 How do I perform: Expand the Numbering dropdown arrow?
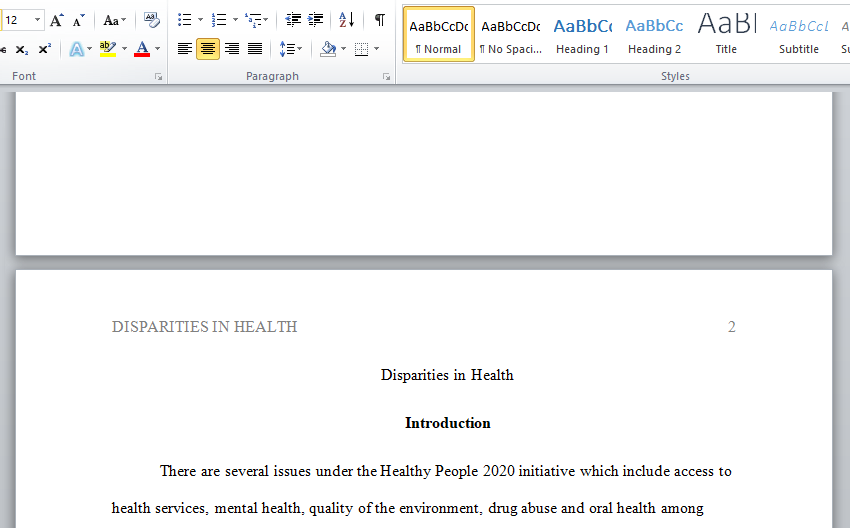pos(235,21)
